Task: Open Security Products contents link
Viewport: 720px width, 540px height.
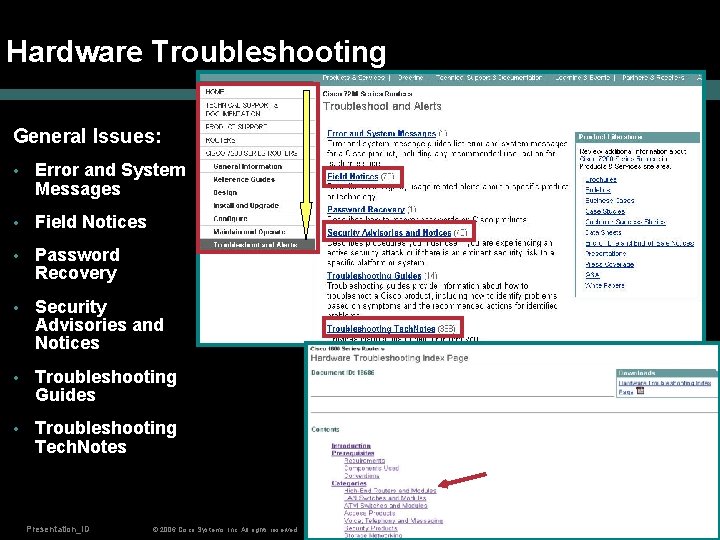Action: [x=370, y=528]
